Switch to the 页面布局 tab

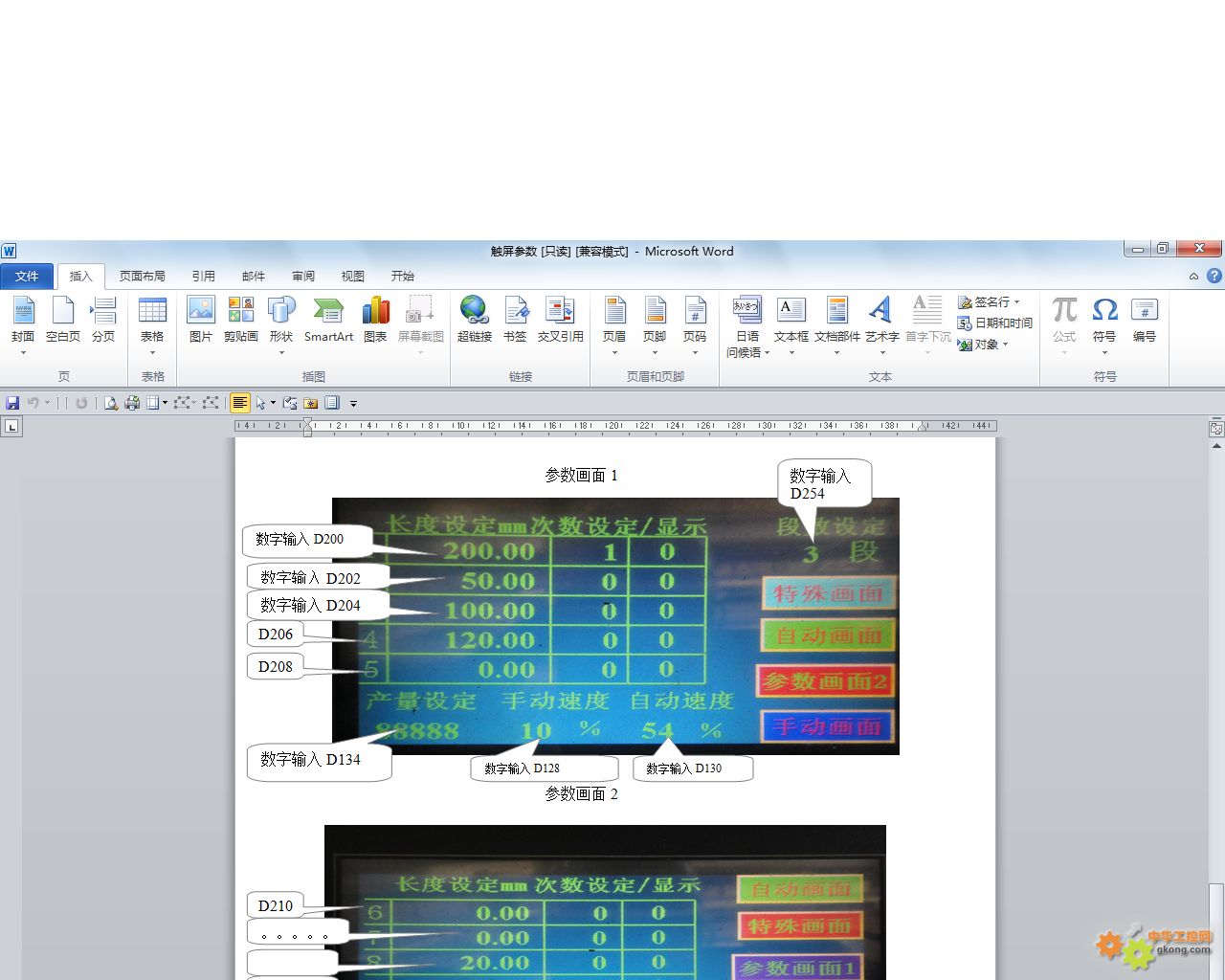point(142,277)
